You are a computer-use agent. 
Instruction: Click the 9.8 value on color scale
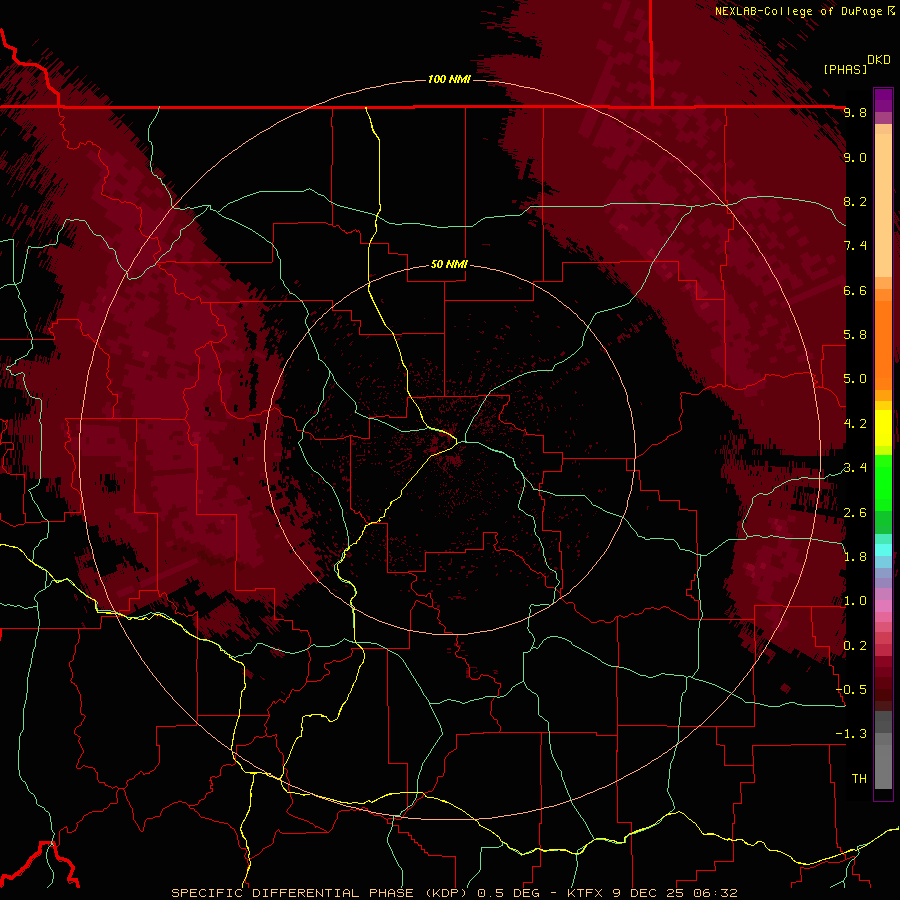(x=855, y=112)
